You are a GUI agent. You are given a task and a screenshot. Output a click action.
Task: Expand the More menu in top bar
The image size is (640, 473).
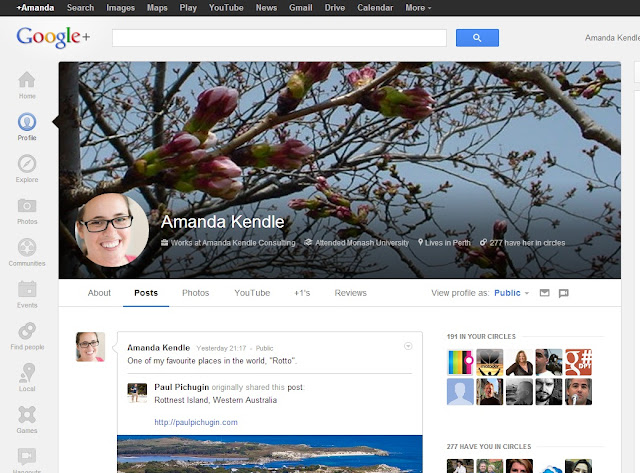click(x=418, y=8)
